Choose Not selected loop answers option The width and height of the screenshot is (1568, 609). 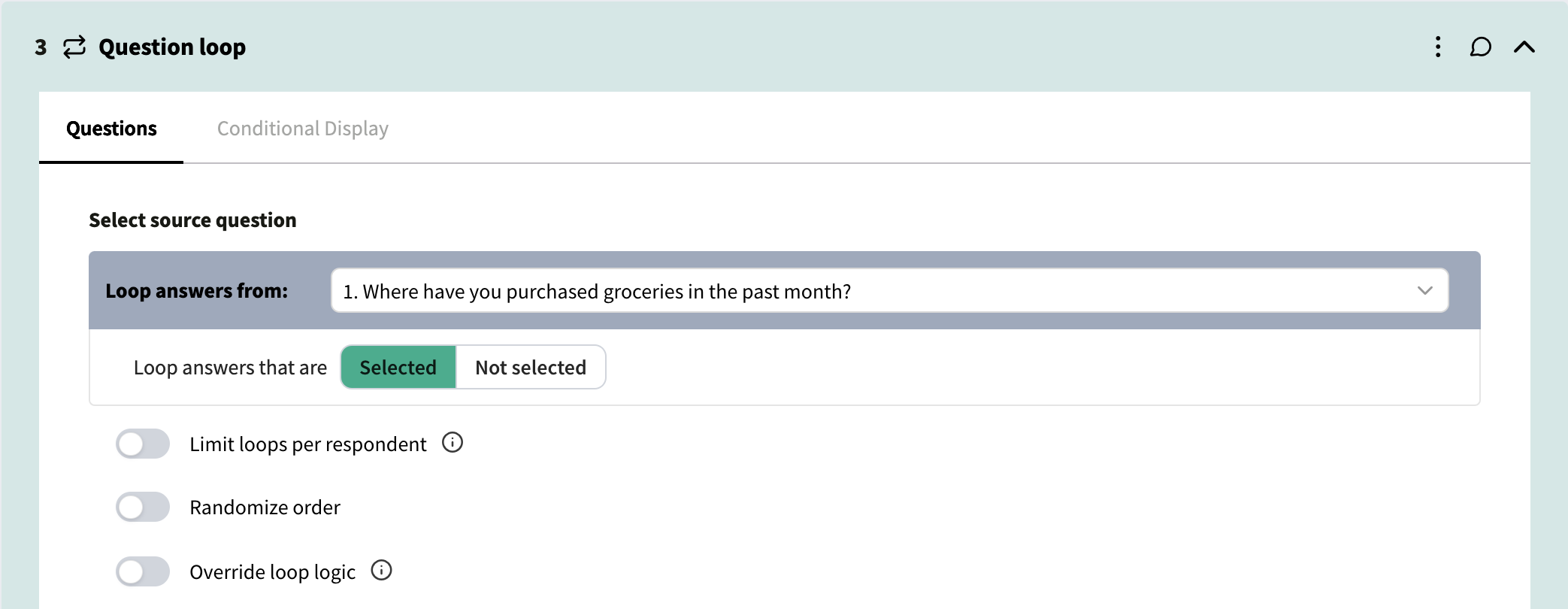point(531,368)
